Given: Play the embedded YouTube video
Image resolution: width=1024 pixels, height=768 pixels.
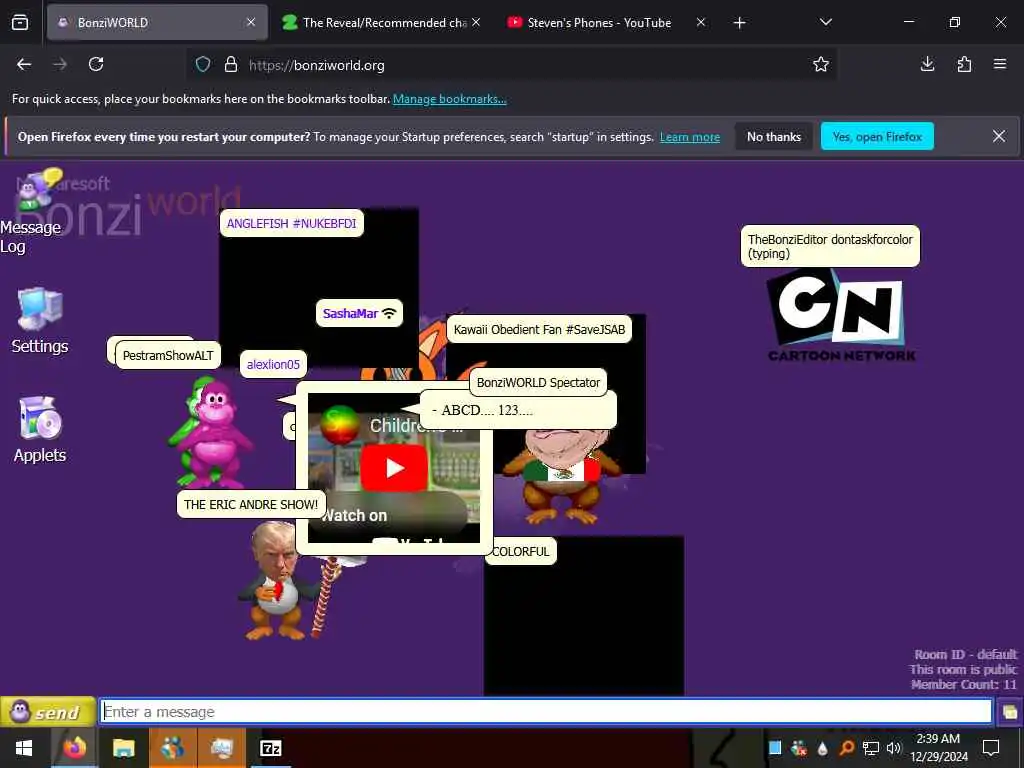Looking at the screenshot, I should tap(394, 468).
